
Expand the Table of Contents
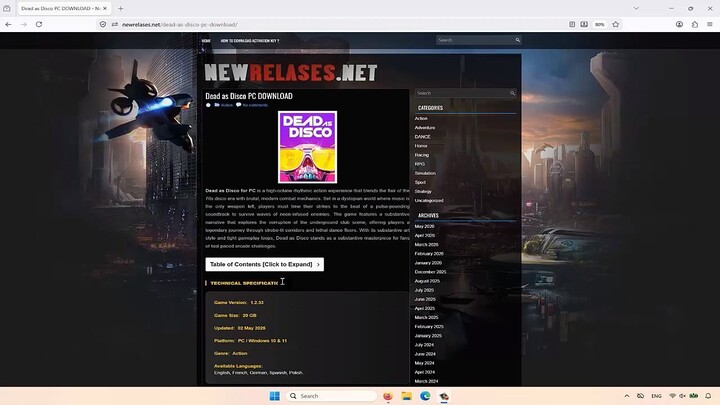264,264
